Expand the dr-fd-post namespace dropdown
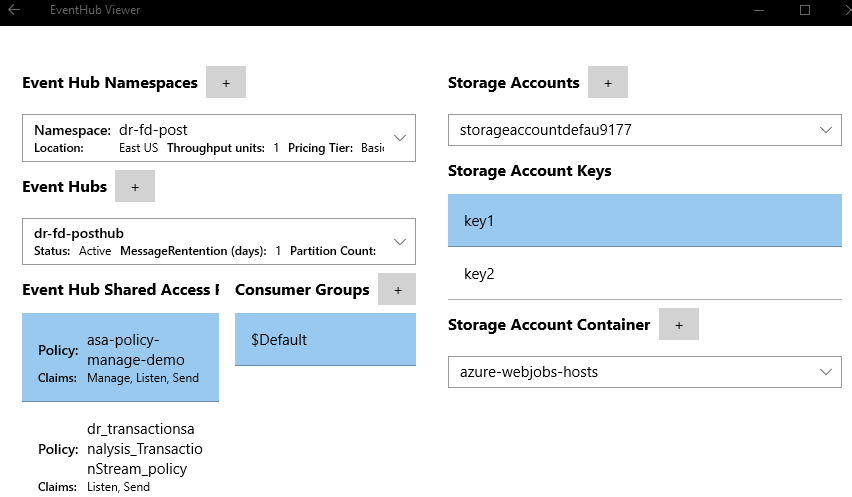 pos(219,138)
